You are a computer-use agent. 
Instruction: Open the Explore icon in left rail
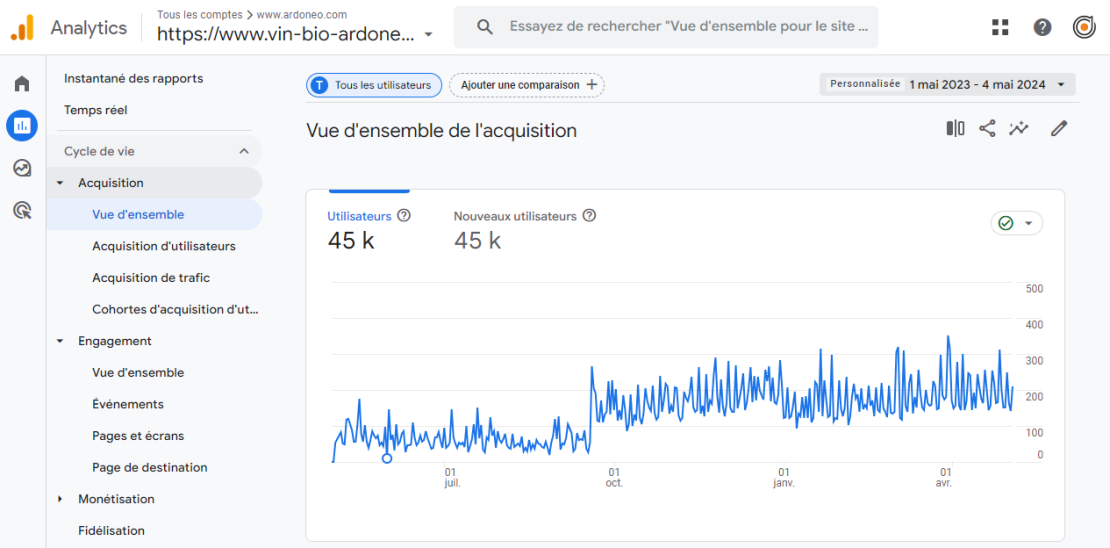pos(22,168)
